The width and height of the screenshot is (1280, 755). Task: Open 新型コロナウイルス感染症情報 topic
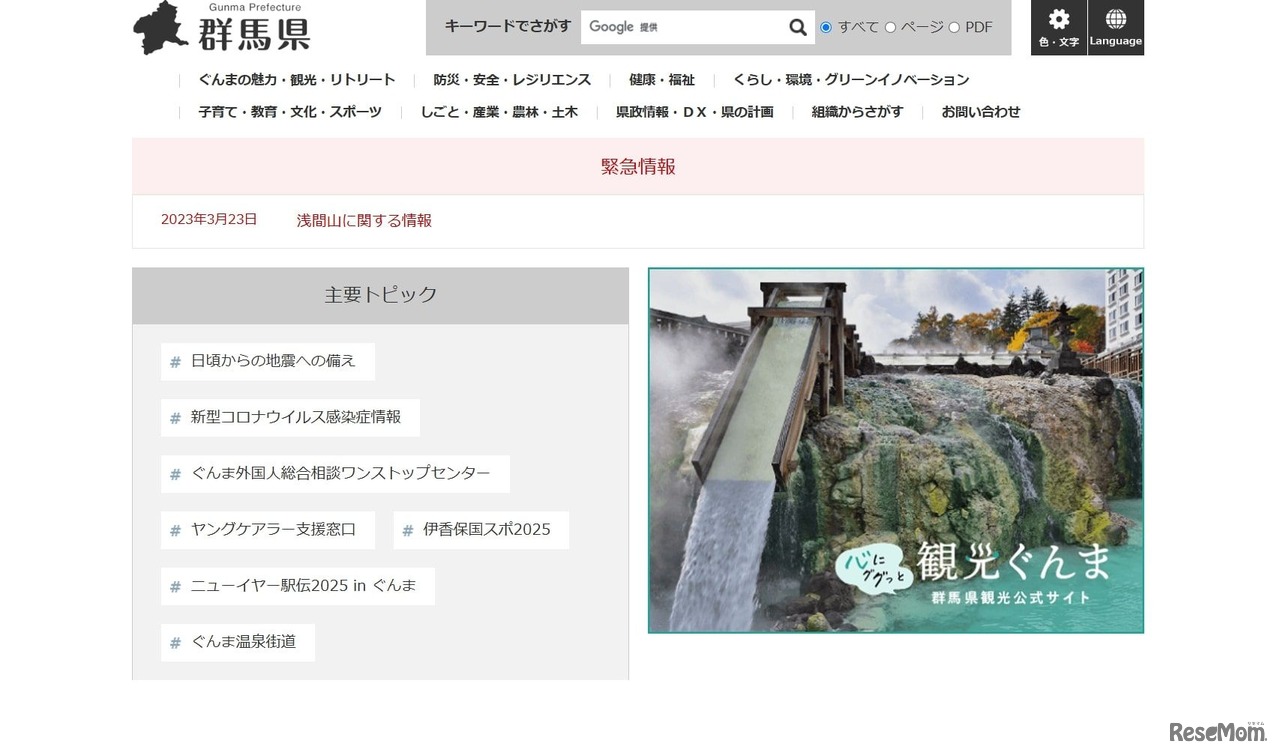(290, 418)
